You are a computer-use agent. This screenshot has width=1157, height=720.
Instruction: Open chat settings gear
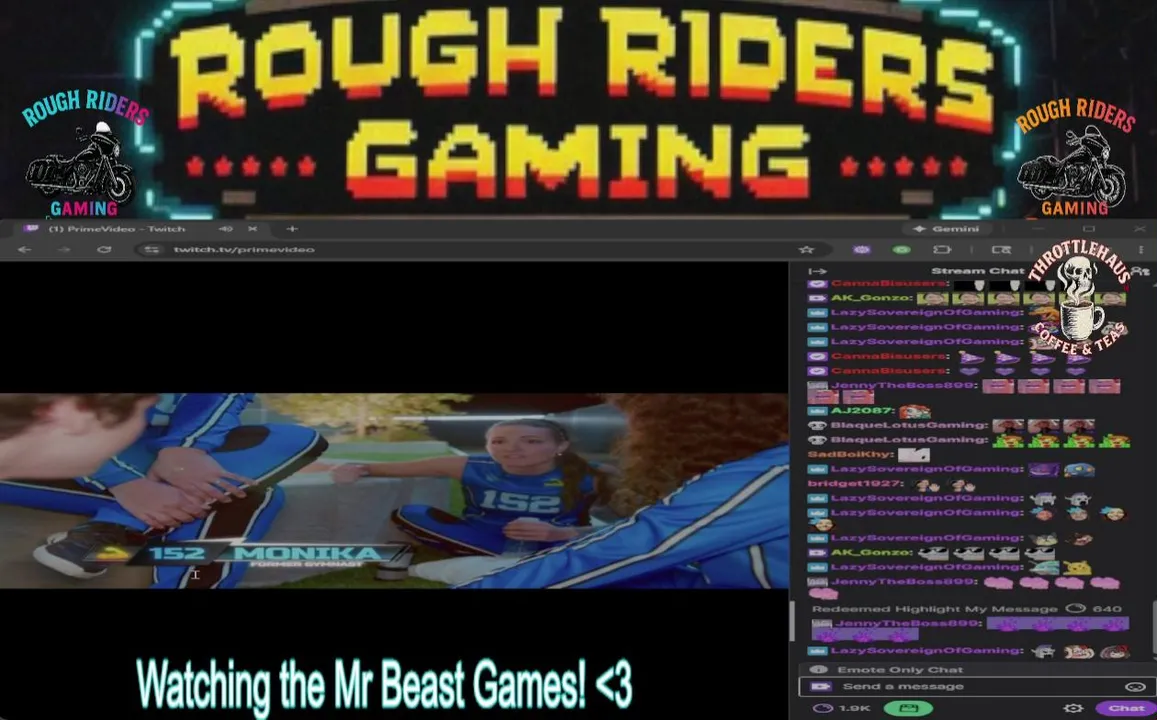click(1073, 707)
